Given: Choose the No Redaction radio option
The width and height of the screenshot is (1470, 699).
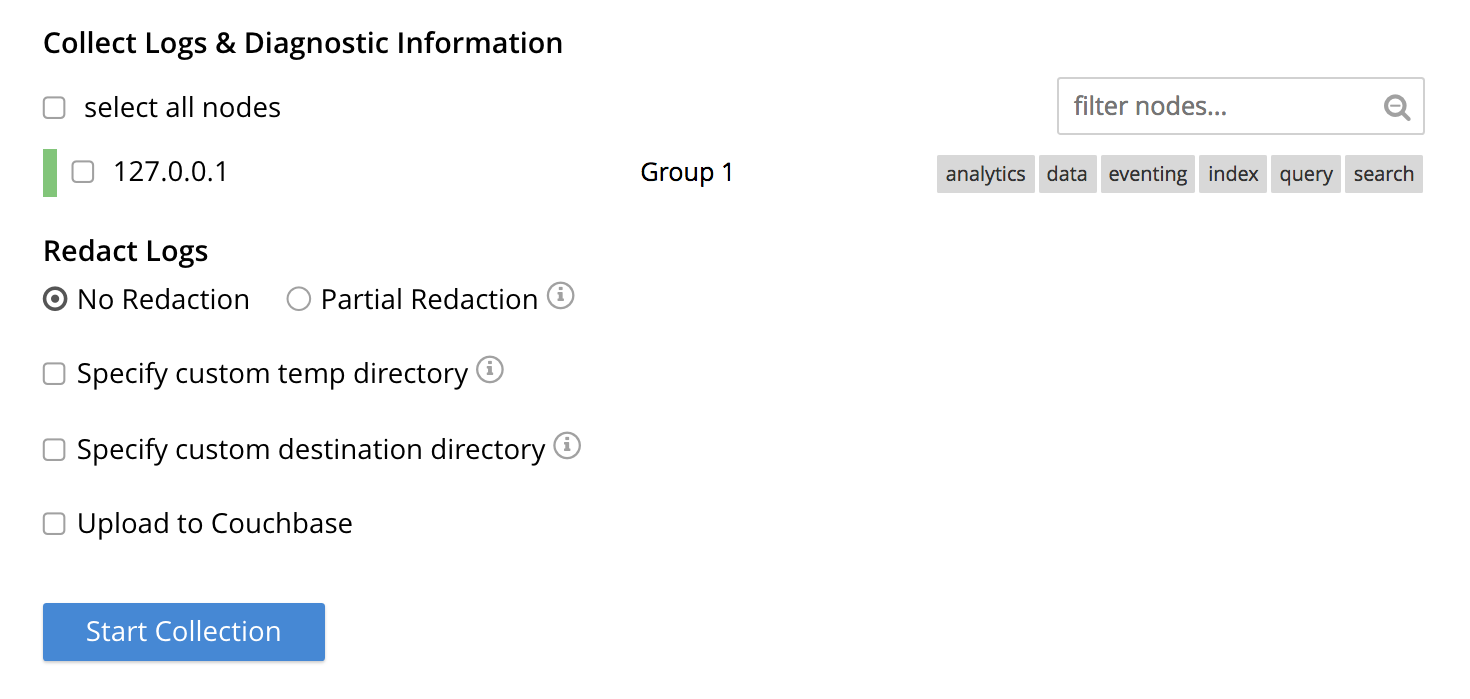Looking at the screenshot, I should point(56,300).
